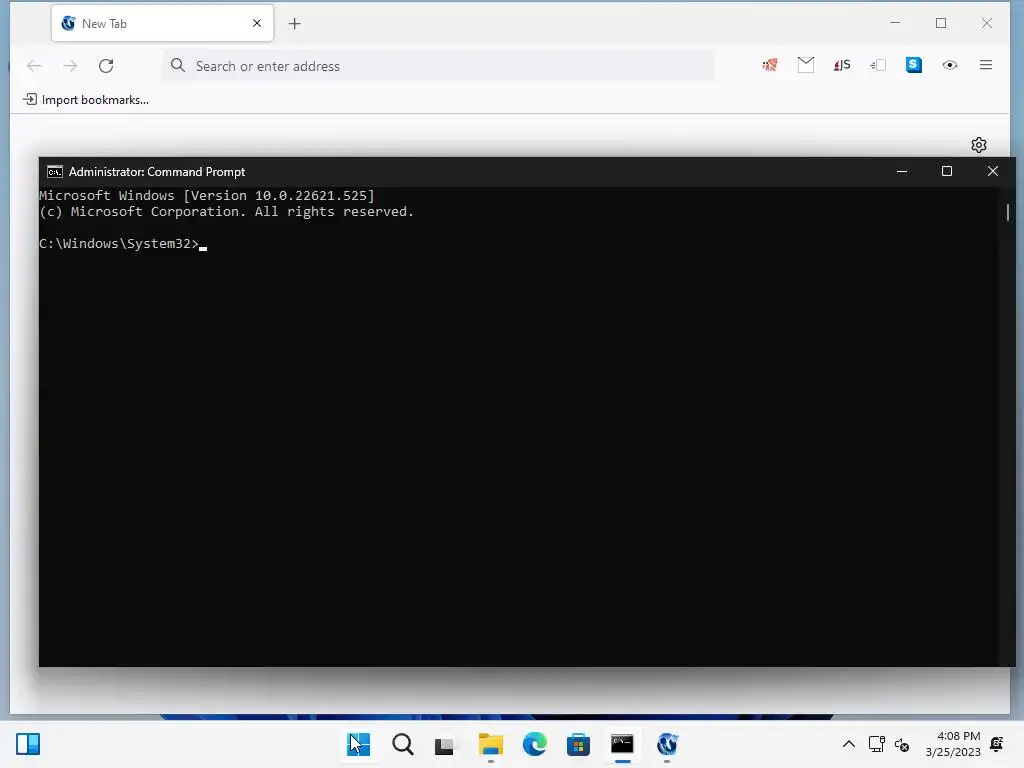Open a new browser tab with plus button
This screenshot has width=1024, height=768.
[x=295, y=24]
